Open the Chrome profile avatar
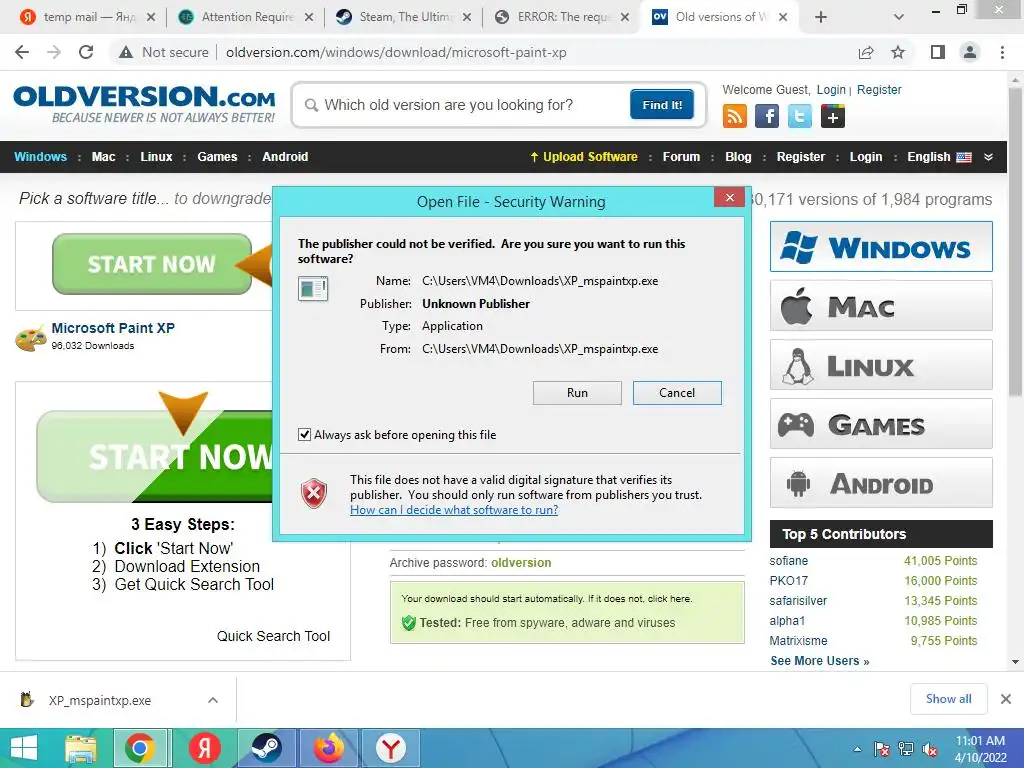This screenshot has width=1024, height=768. pos(970,52)
